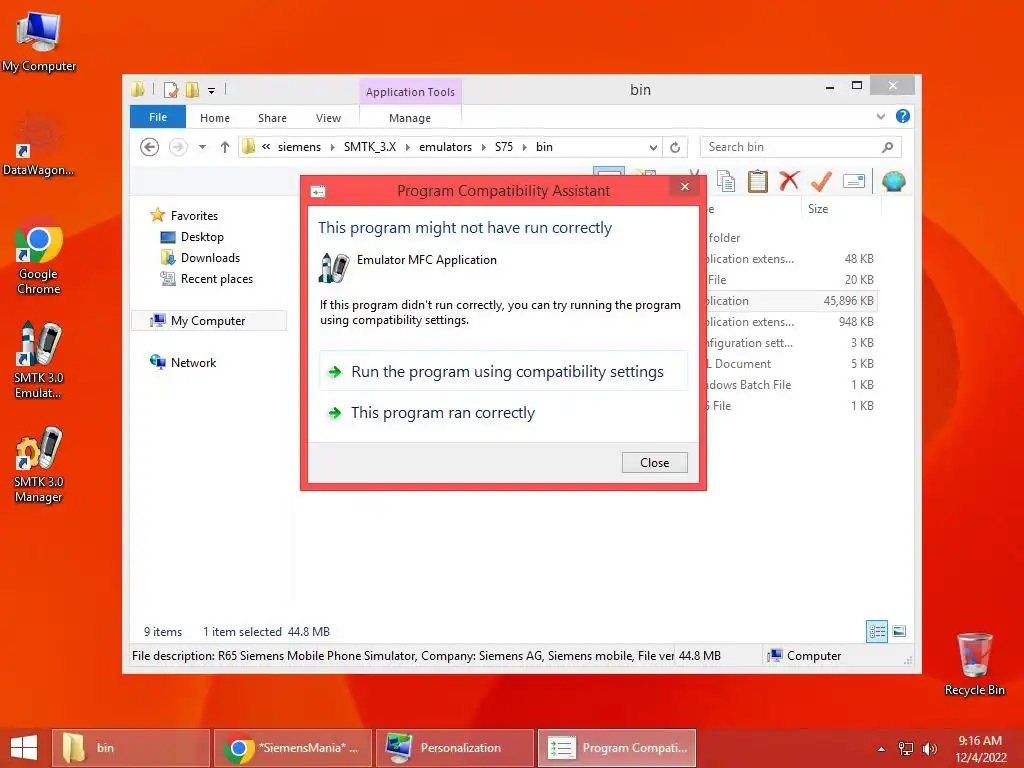Expand the arrow after S75 in breadcrumb

tap(524, 147)
